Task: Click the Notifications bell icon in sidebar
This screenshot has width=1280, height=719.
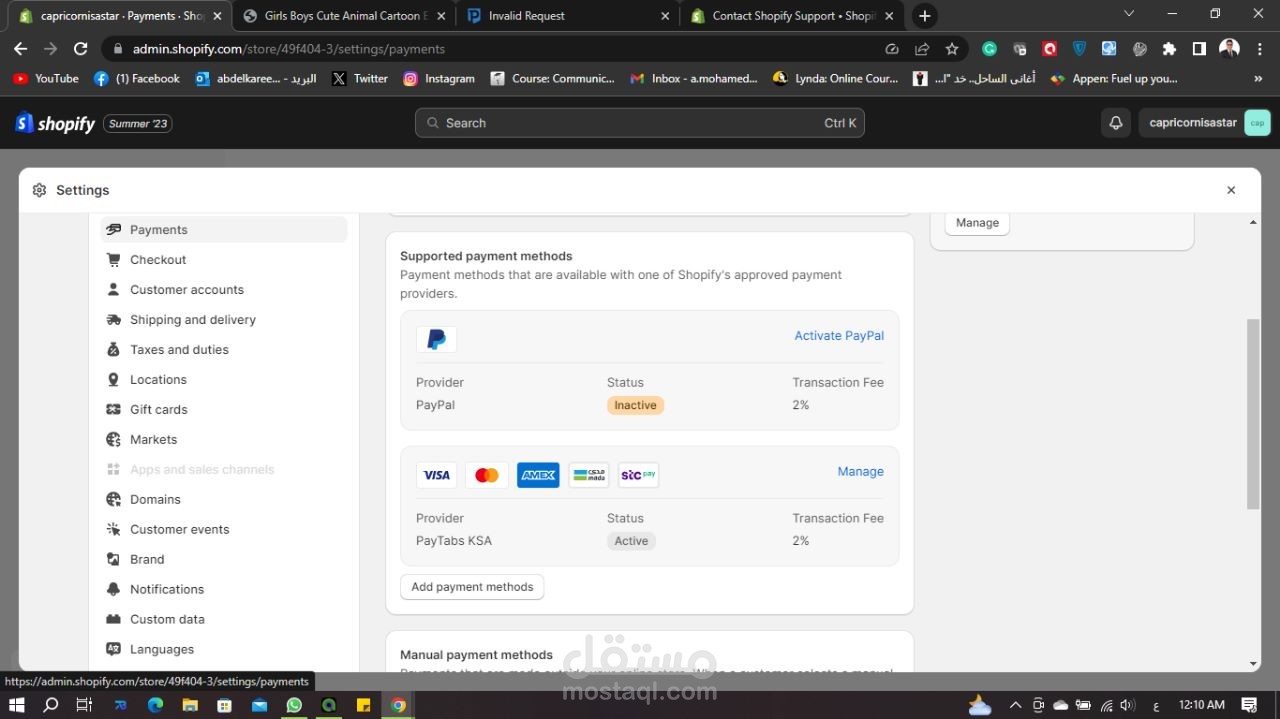Action: coord(113,589)
